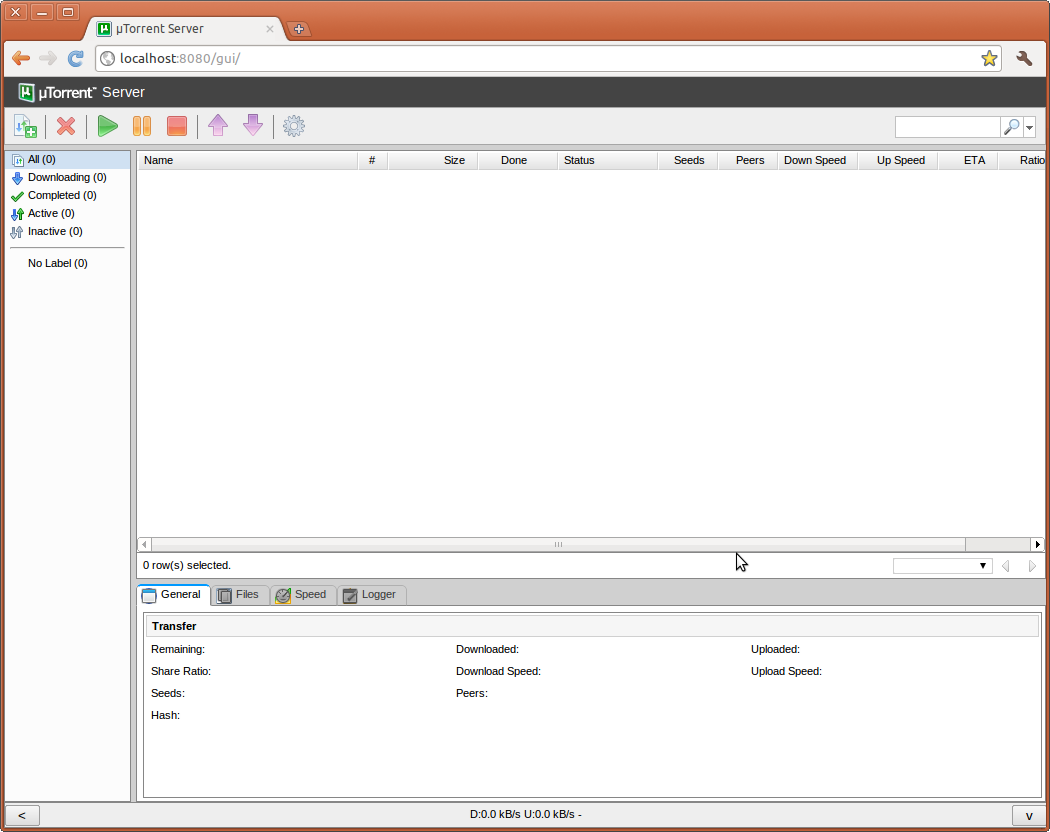Click the red X Remove torrent icon
The height and width of the screenshot is (832, 1050).
66,126
